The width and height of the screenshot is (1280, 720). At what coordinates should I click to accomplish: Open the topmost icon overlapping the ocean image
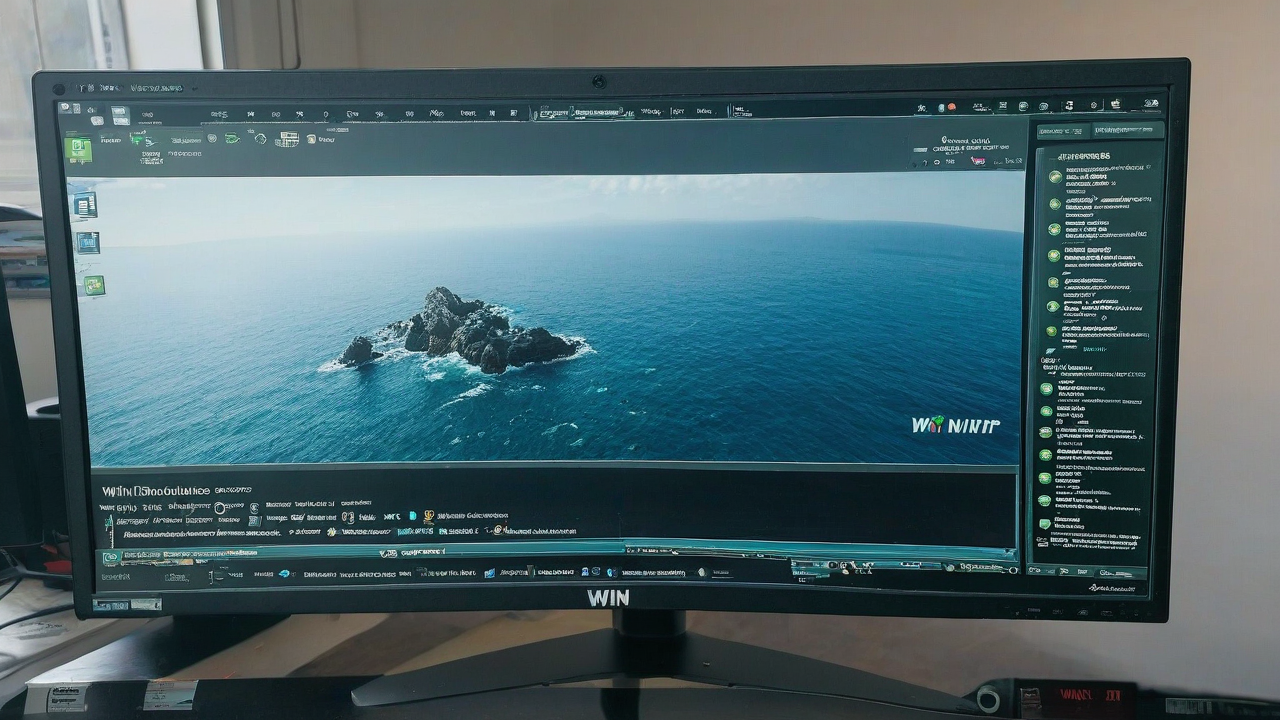click(85, 205)
